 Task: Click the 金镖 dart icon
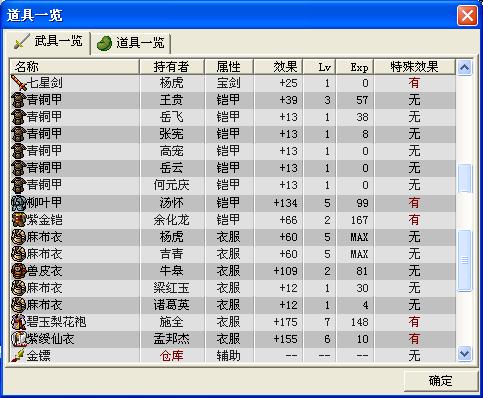click(19, 356)
